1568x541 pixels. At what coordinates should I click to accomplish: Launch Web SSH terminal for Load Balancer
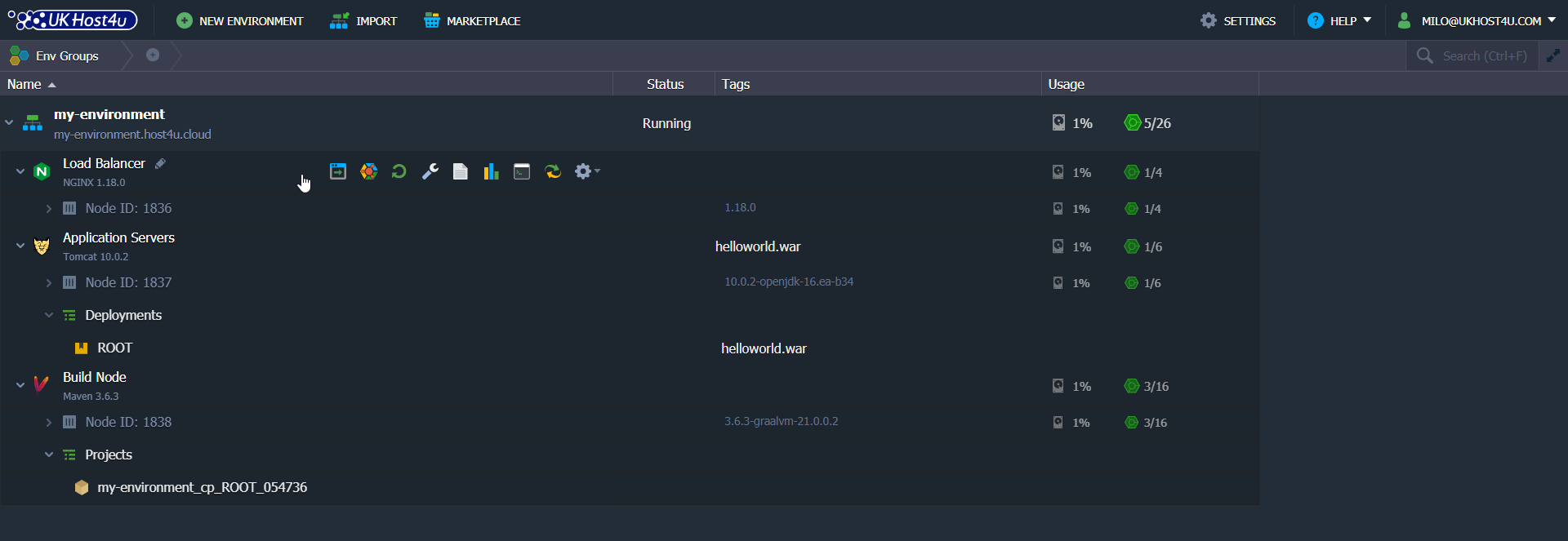522,171
